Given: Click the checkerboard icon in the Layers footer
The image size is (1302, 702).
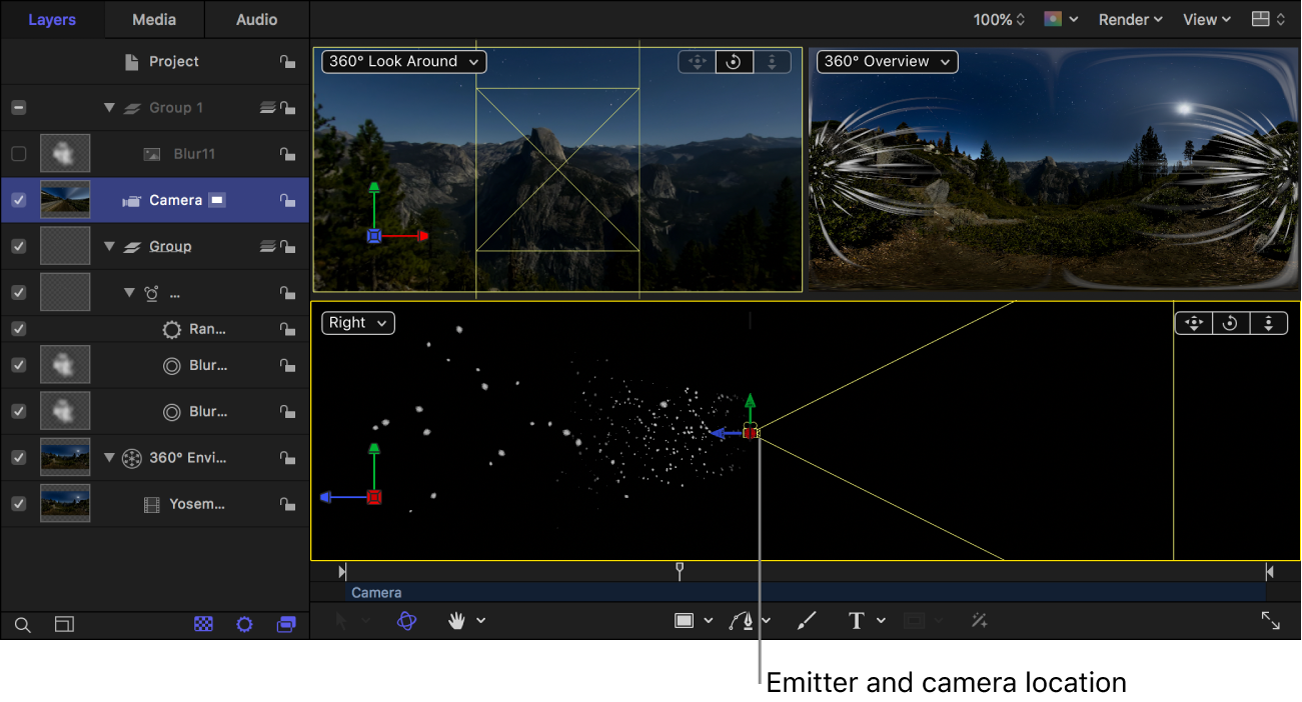Looking at the screenshot, I should [204, 624].
